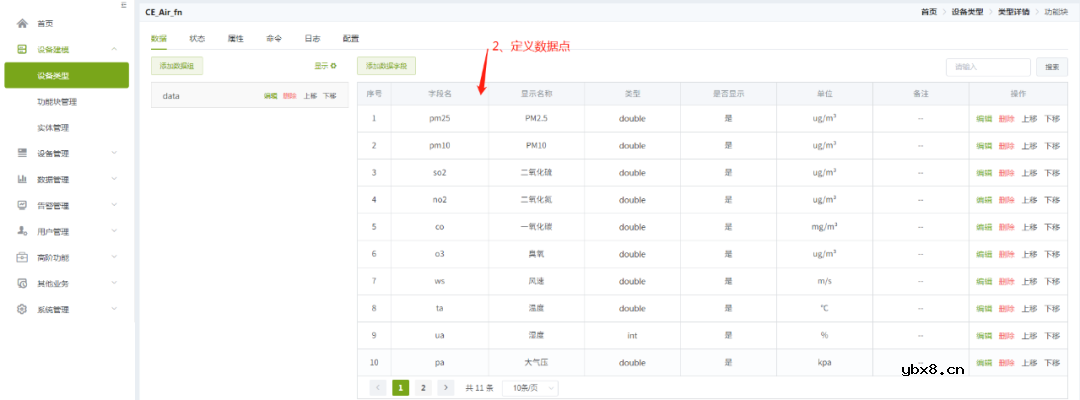Click 上移 for the data group
This screenshot has height=400, width=1080.
(310, 96)
